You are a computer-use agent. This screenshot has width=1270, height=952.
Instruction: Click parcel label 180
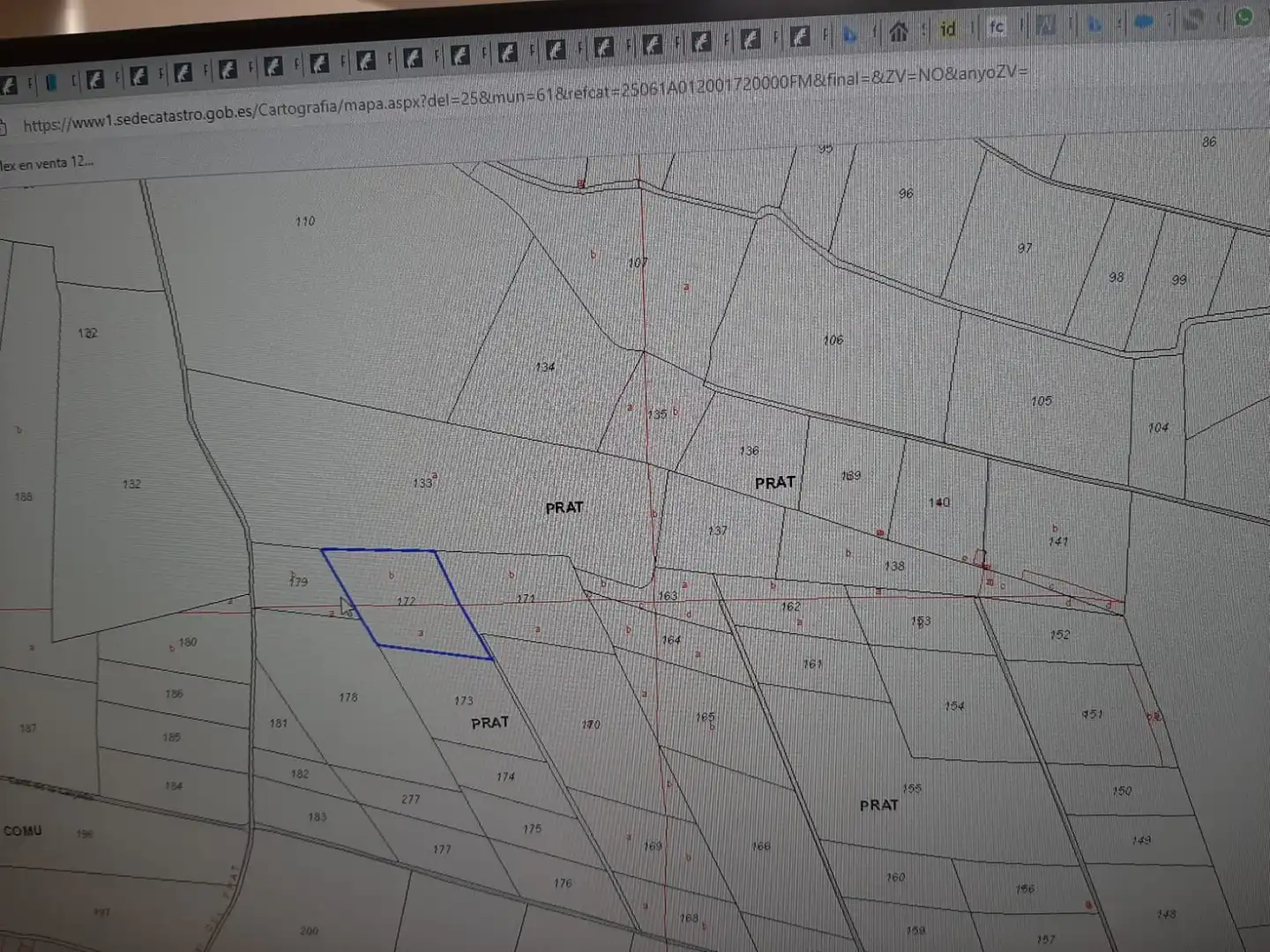click(x=188, y=643)
